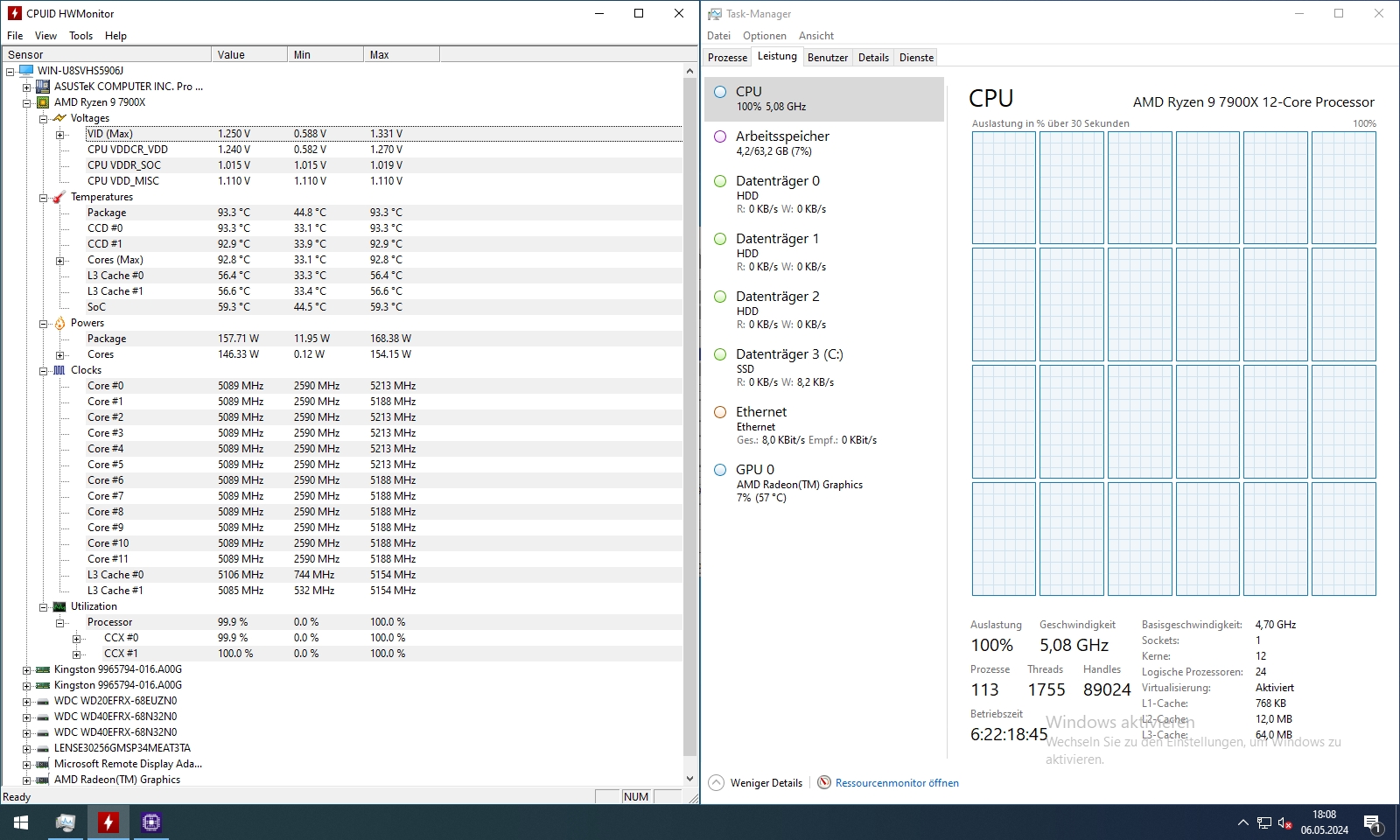
Task: Collapse the Clocks section
Action: click(44, 370)
